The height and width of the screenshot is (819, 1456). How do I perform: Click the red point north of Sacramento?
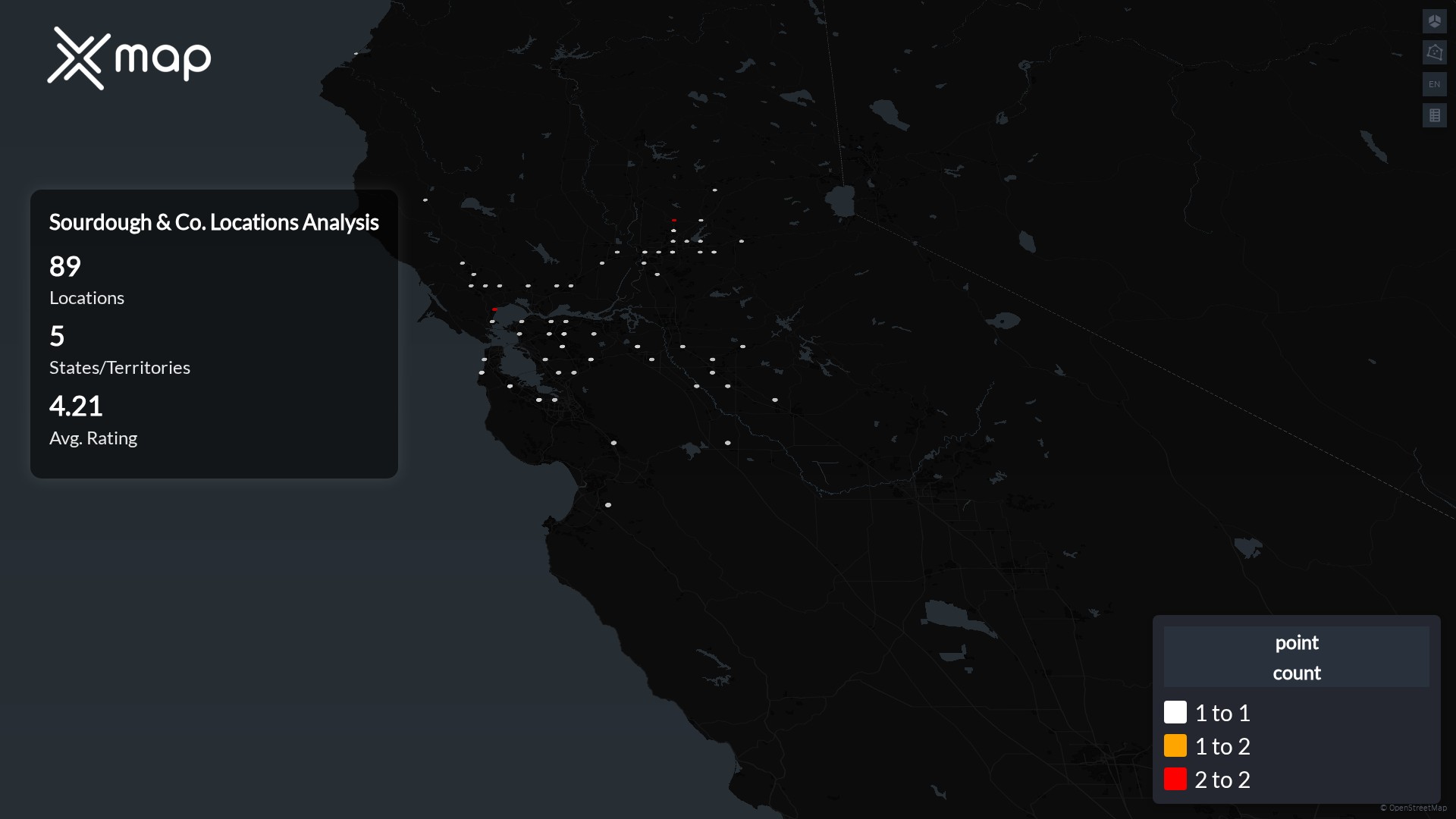click(673, 220)
